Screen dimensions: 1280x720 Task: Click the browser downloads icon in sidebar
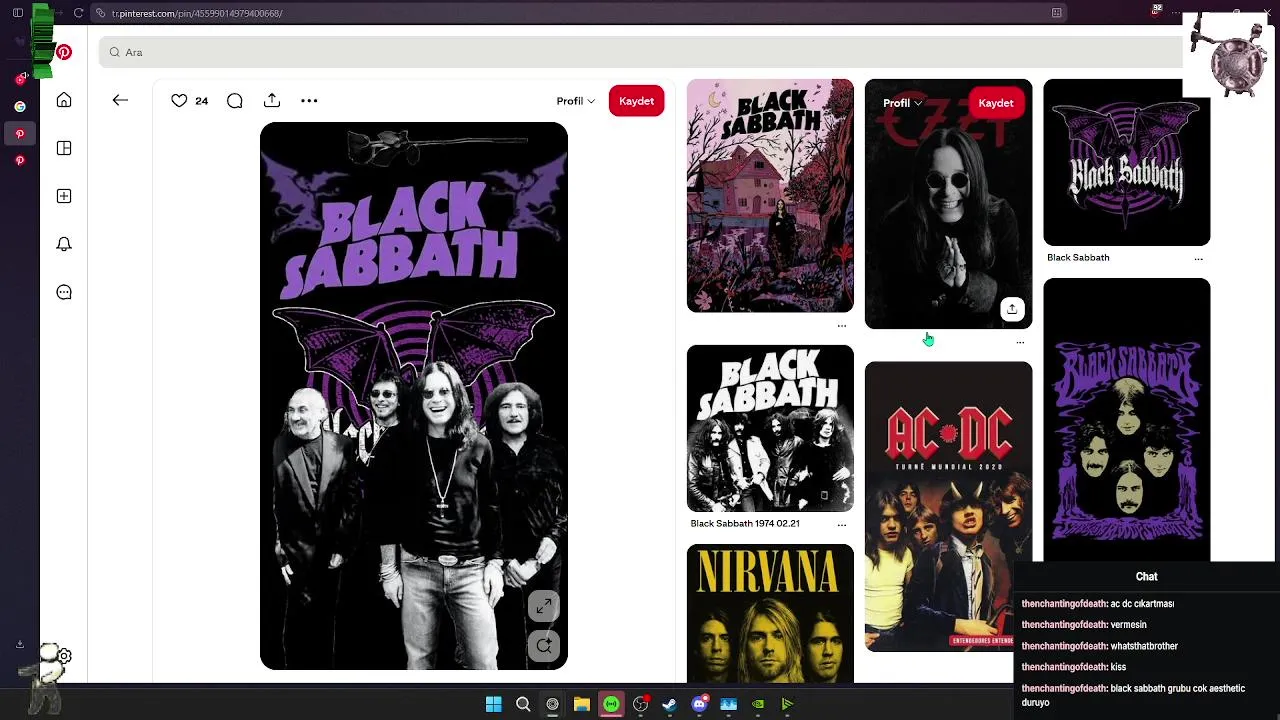click(20, 644)
